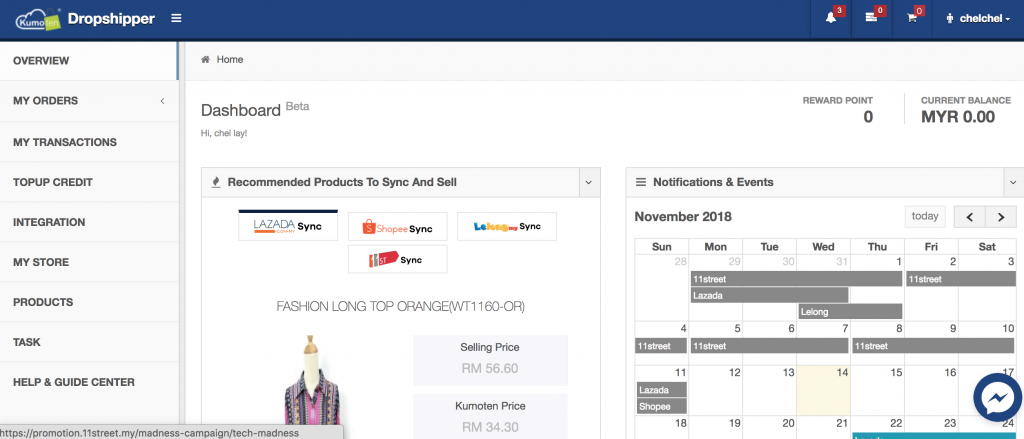Open the Kumoten Dropshipper logo home
The height and width of the screenshot is (439, 1024).
(x=85, y=19)
